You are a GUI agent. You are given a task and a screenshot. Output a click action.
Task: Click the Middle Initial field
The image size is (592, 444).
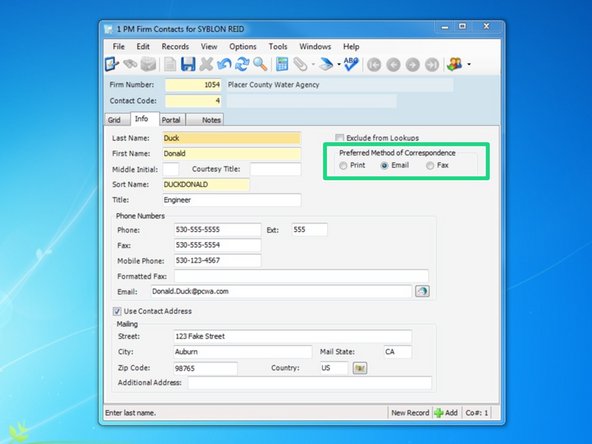171,169
